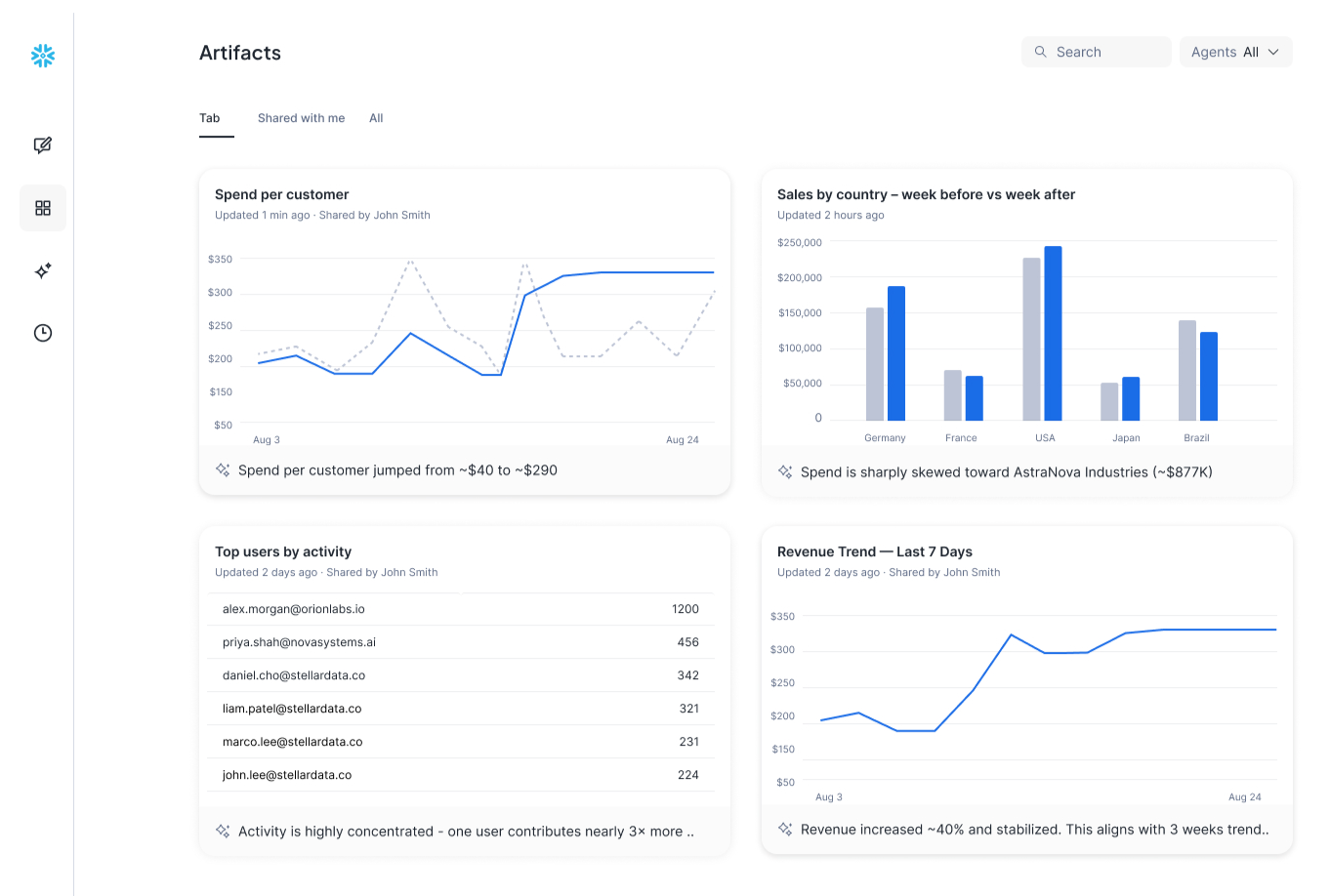The image size is (1330, 896).
Task: Open the AI sparkle icon in sidebar
Action: (42, 270)
